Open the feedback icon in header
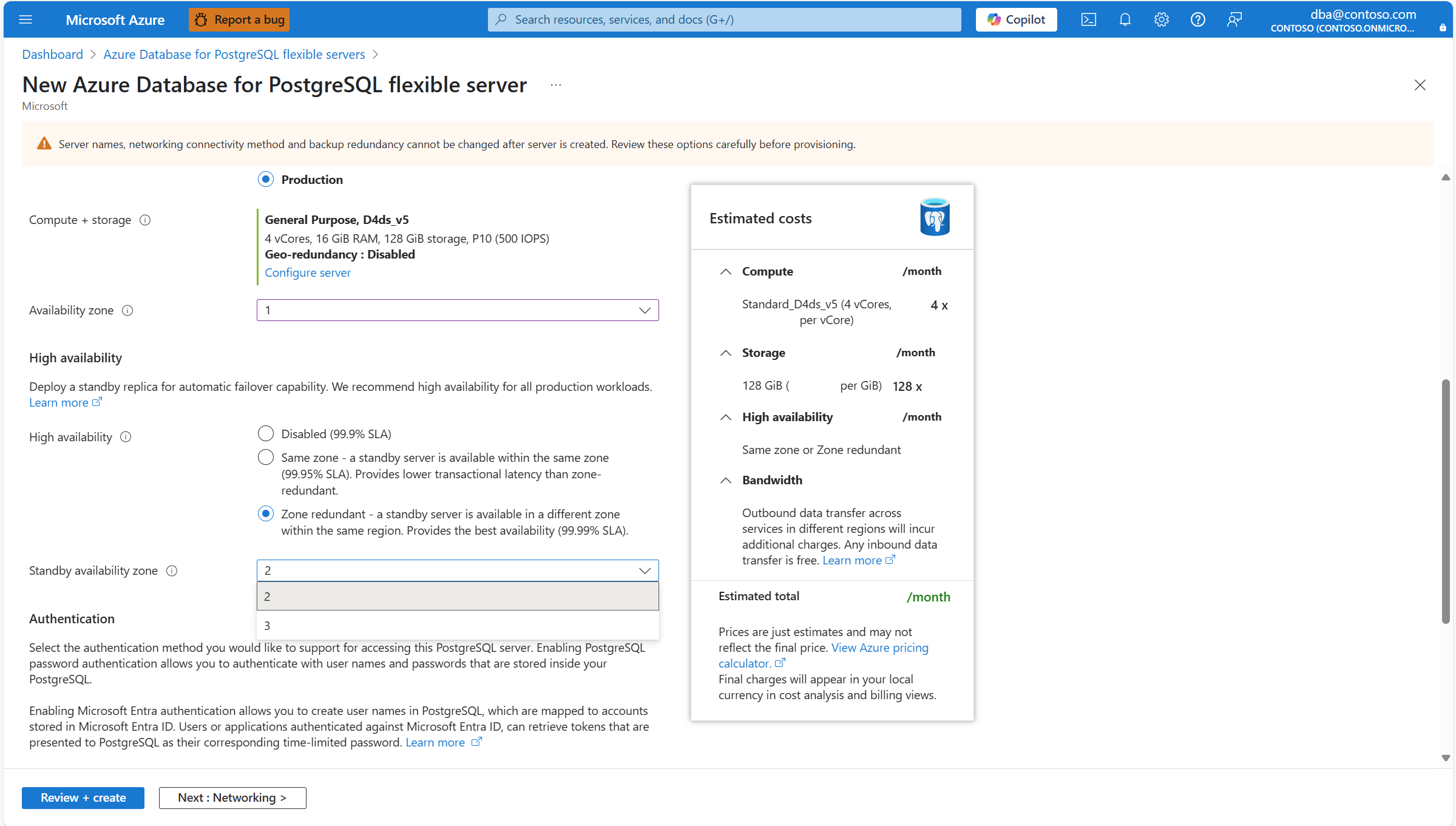The height and width of the screenshot is (826, 1456). tap(1234, 19)
